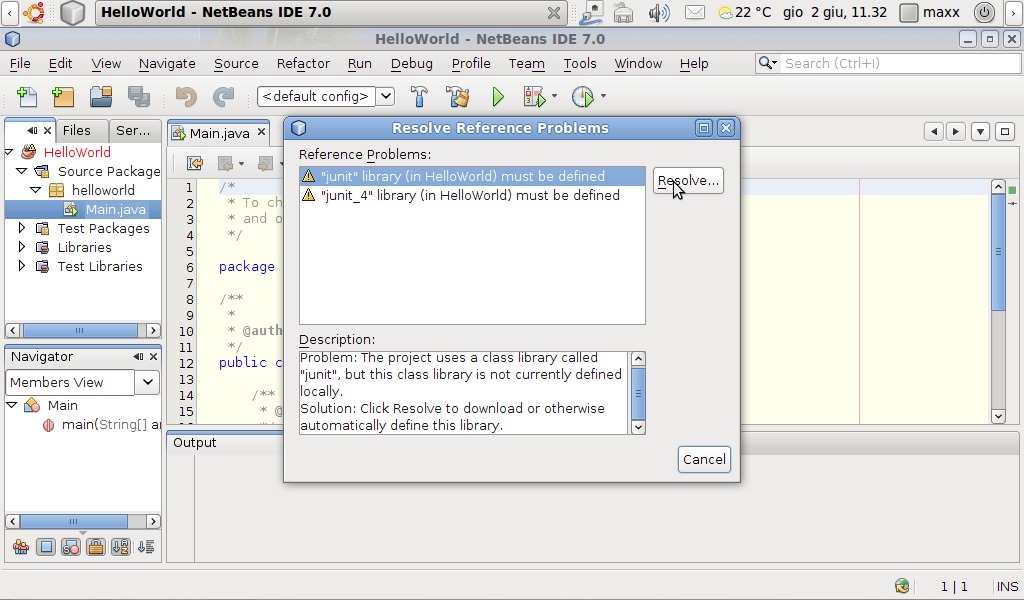The width and height of the screenshot is (1024, 600).
Task: Toggle Show Static Members in Navigator
Action: [x=71, y=547]
